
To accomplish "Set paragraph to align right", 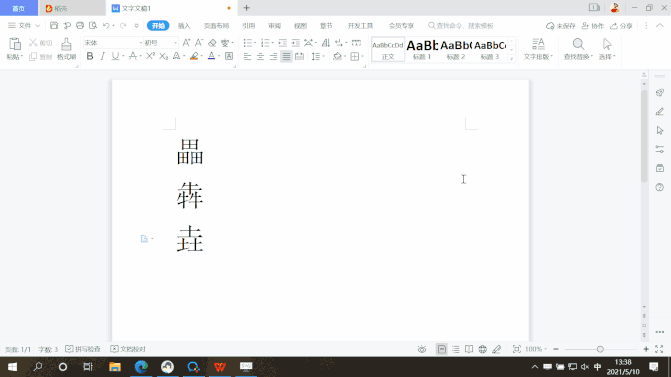I will 273,56.
